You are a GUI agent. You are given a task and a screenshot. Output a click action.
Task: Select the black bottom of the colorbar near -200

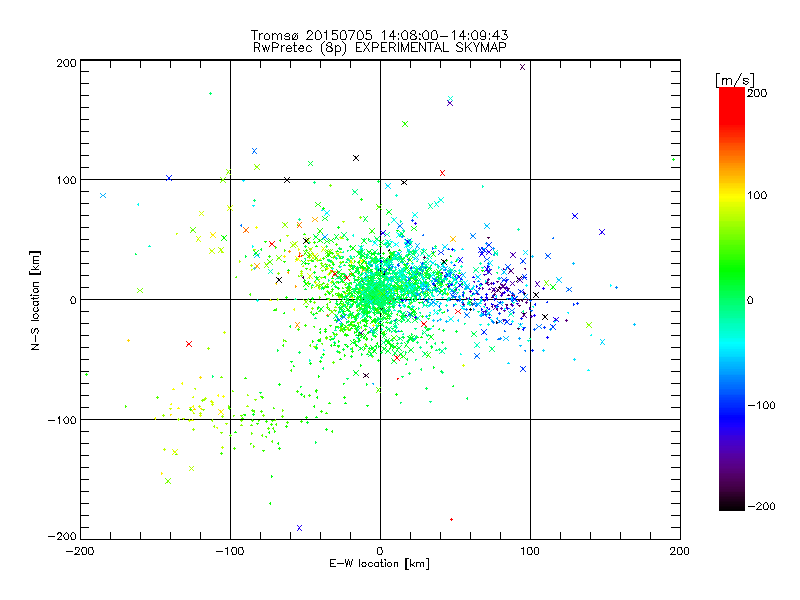[x=732, y=504]
